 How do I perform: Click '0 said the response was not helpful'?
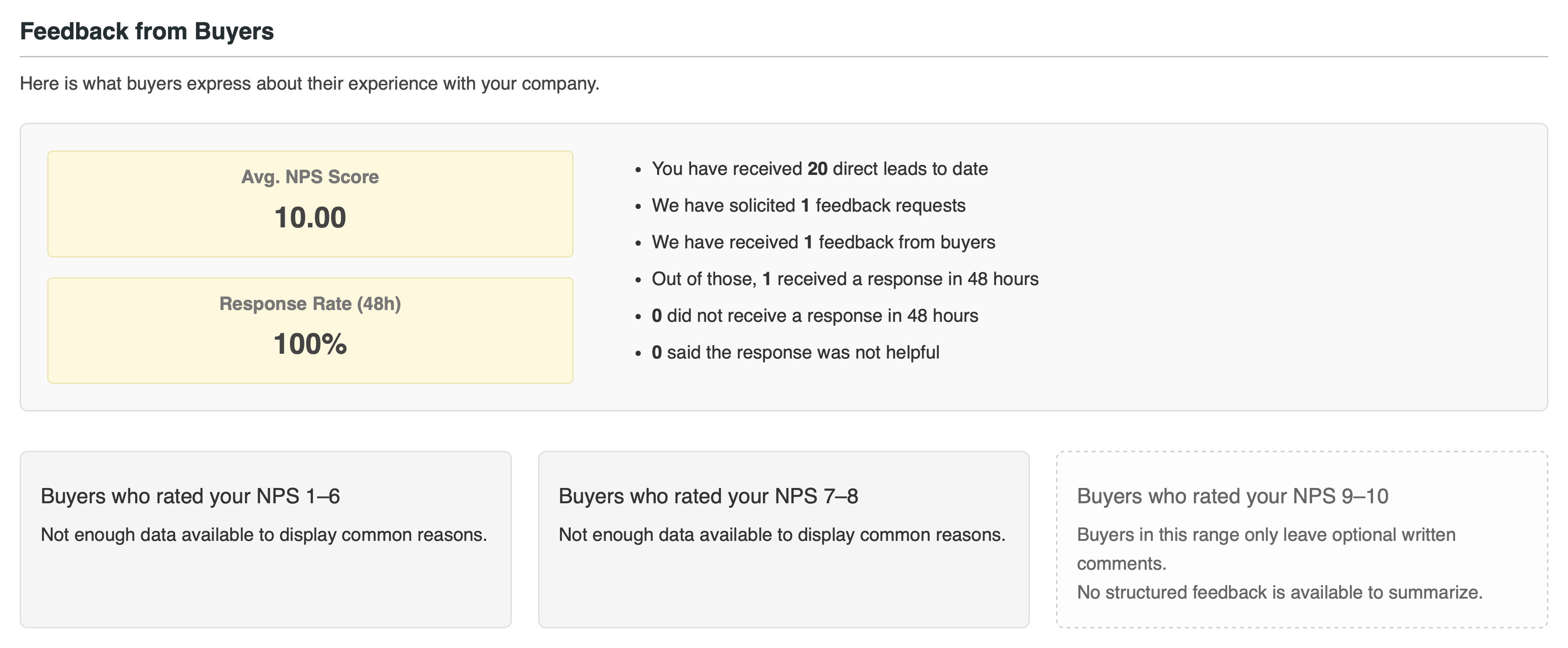point(795,352)
